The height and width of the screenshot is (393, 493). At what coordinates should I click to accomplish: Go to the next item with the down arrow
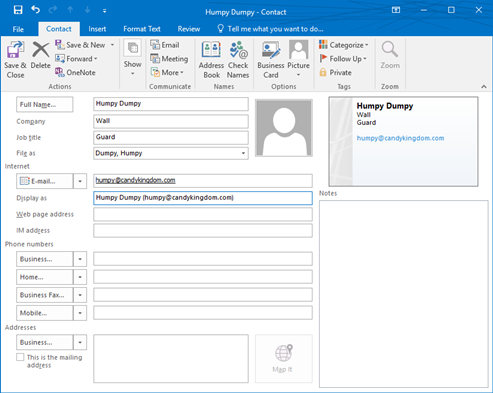tap(87, 10)
